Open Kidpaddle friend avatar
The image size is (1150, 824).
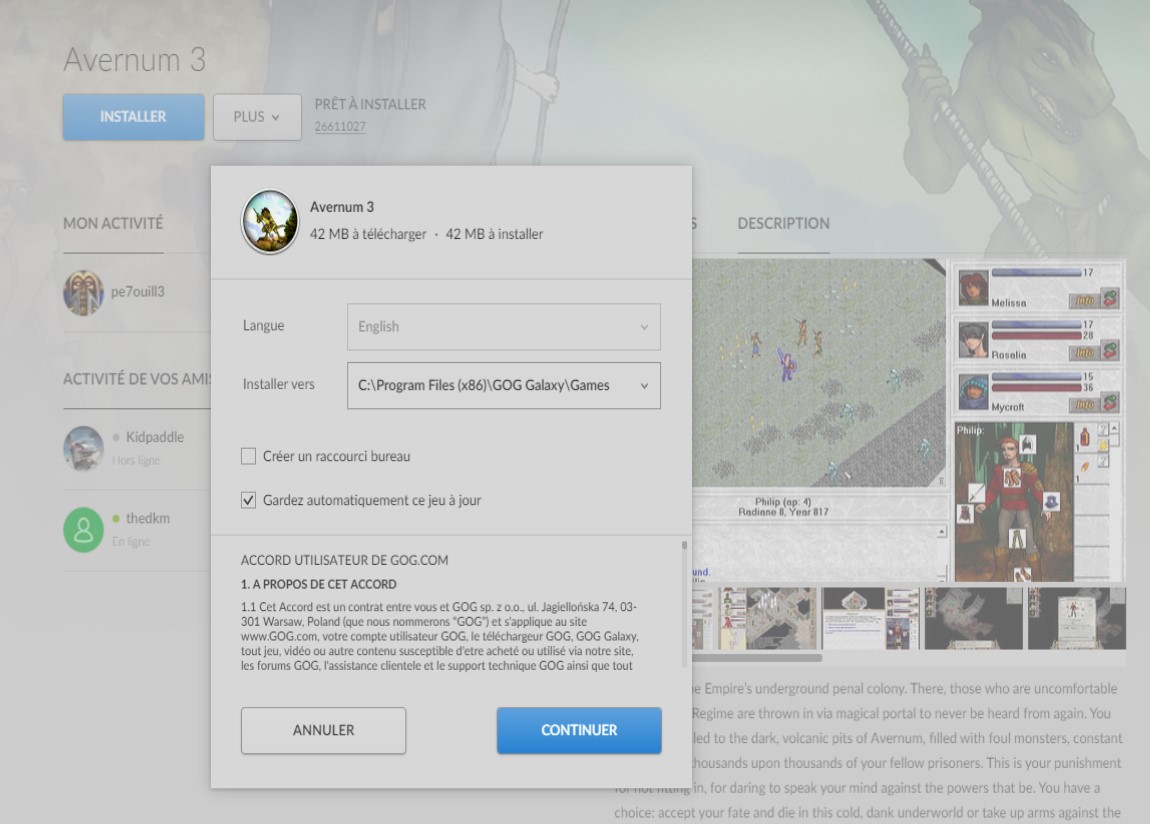coord(83,448)
